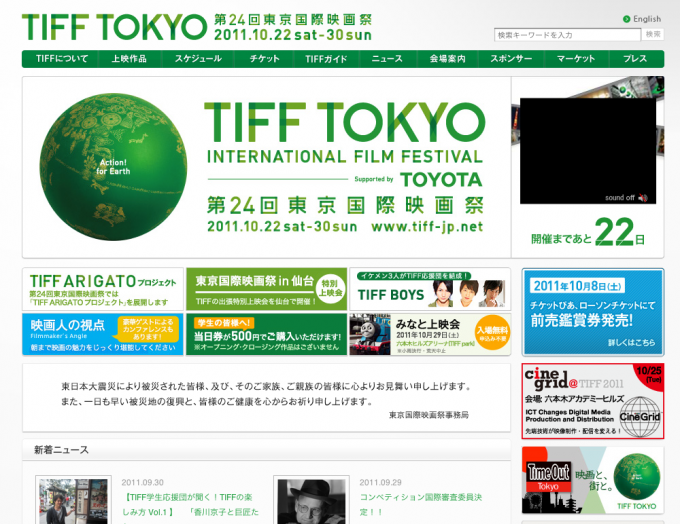Click the Thomas train image

click(370, 334)
